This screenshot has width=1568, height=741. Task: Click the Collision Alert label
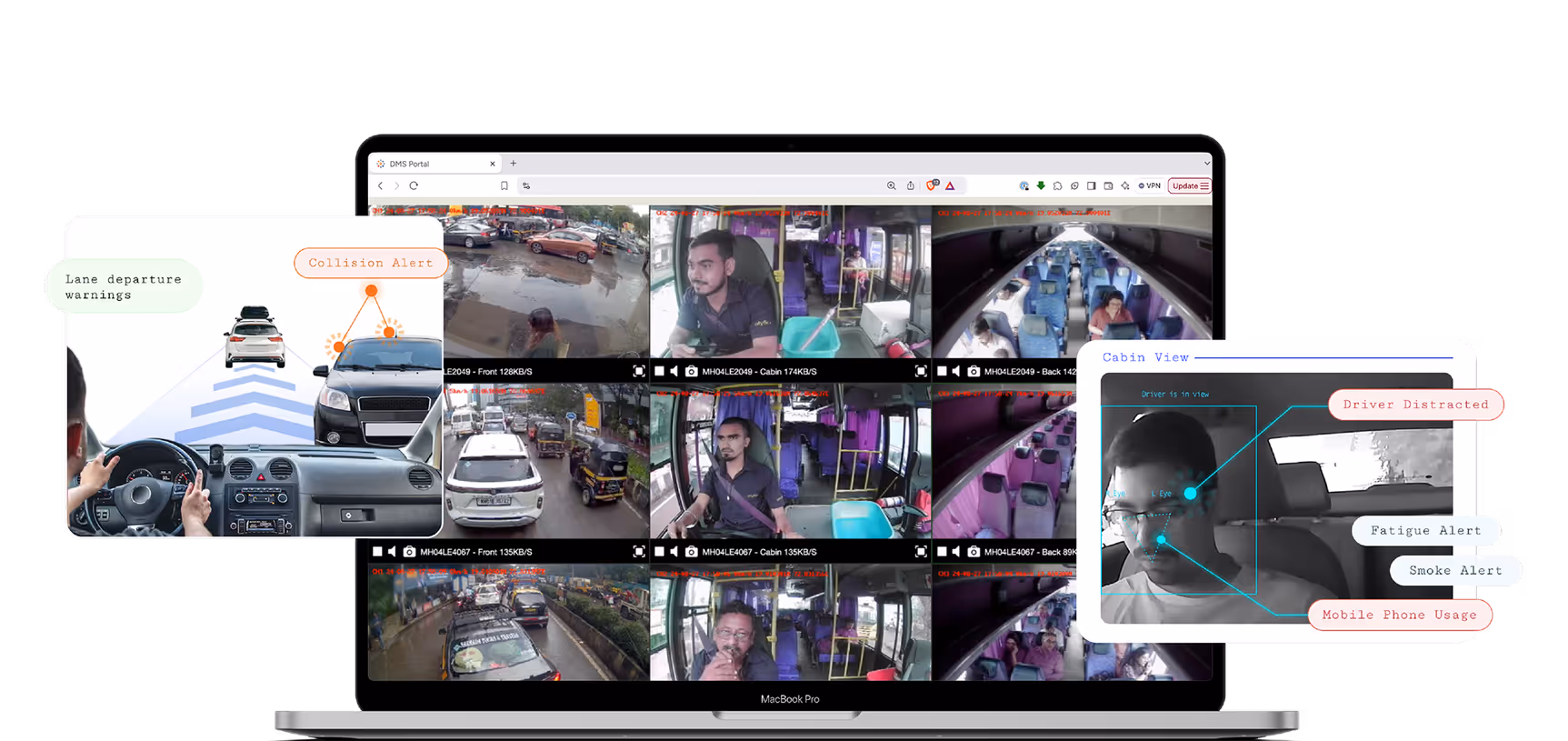point(371,263)
